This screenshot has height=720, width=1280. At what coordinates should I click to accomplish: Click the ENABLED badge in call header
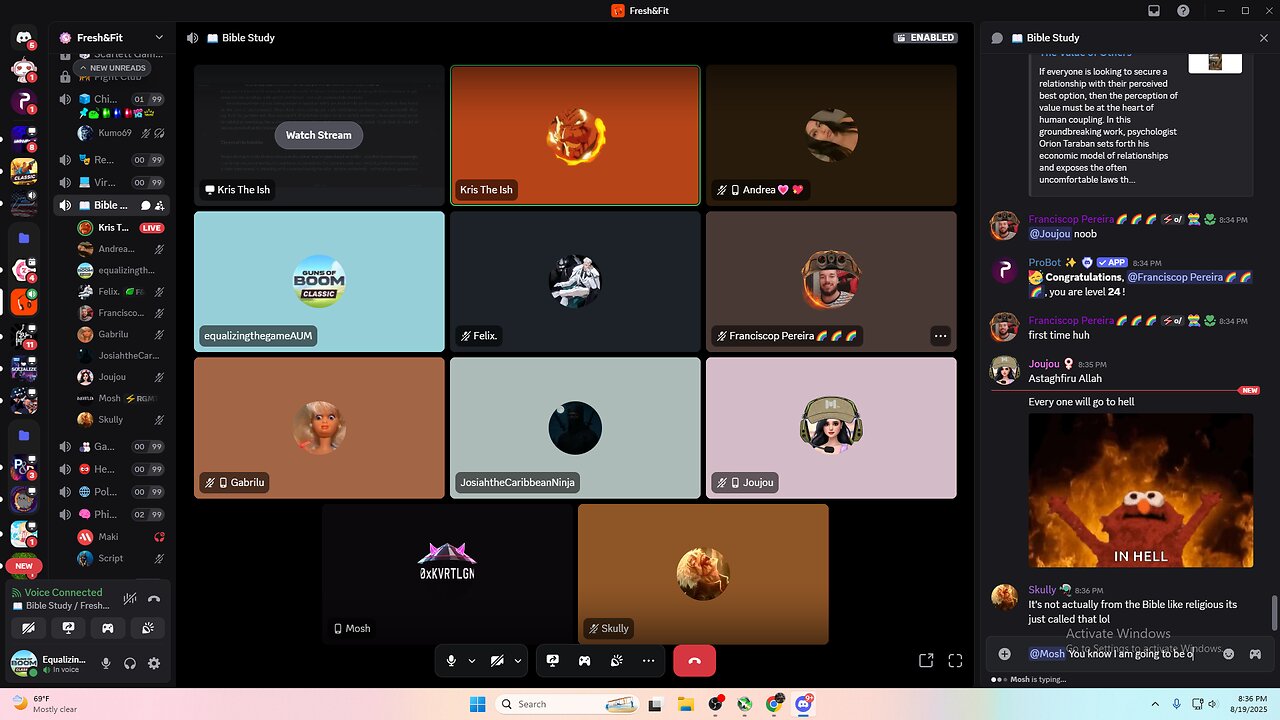(926, 38)
